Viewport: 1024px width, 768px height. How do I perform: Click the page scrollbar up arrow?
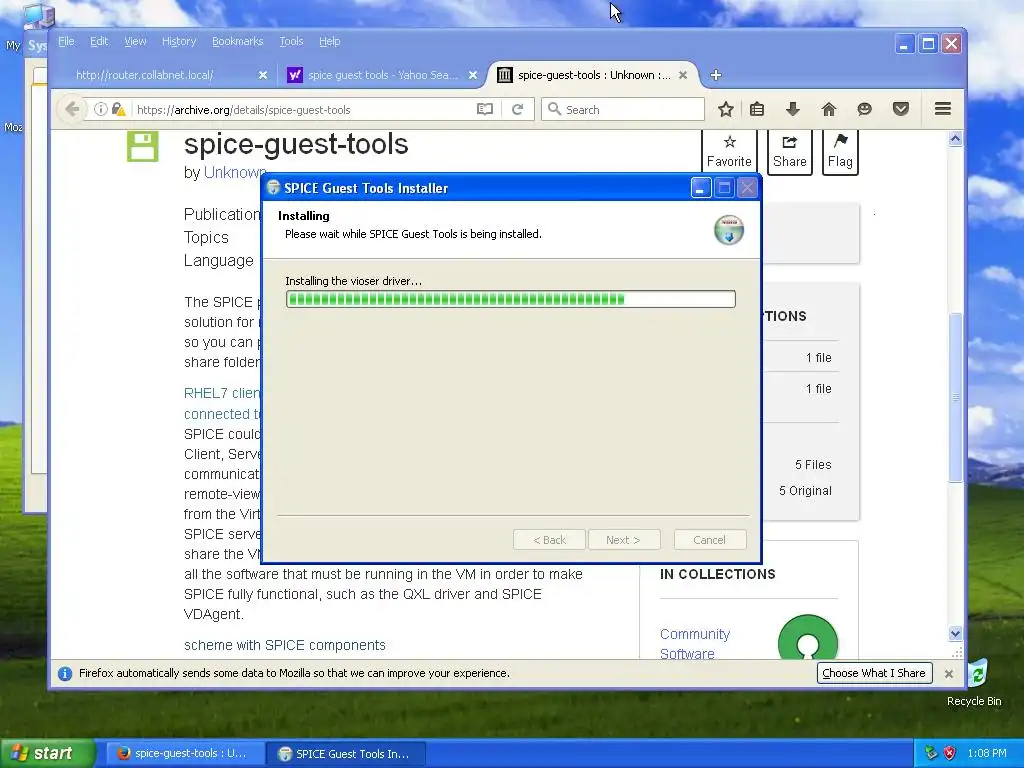point(955,138)
